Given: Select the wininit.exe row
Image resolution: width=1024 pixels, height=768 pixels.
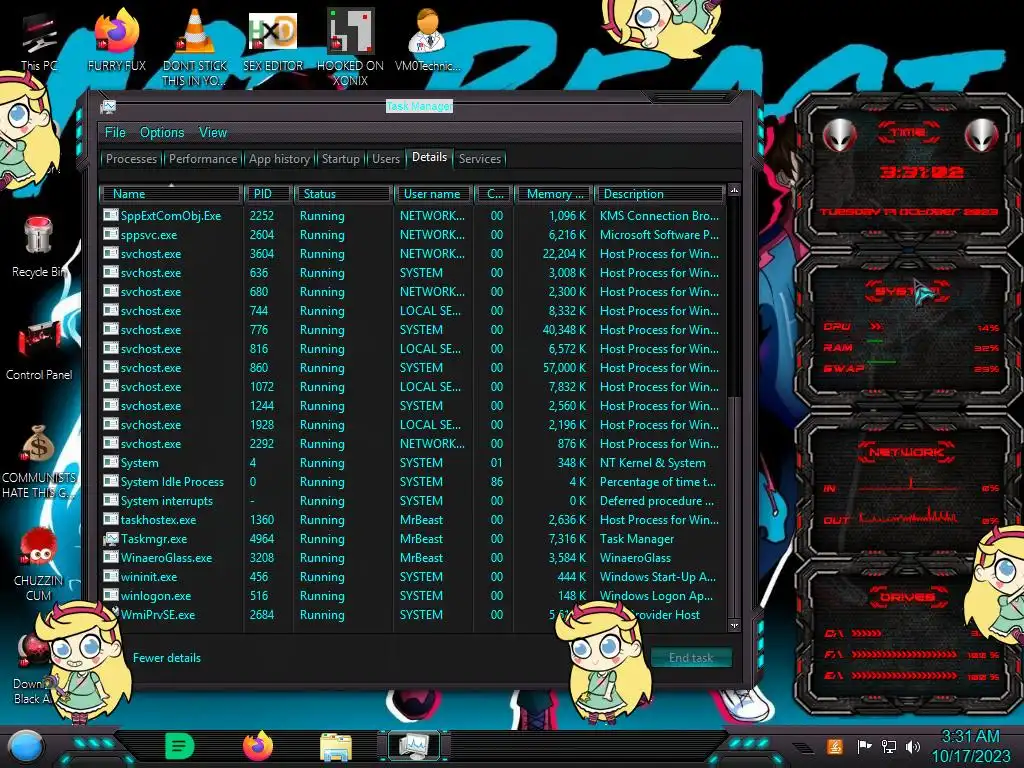Looking at the screenshot, I should (413, 577).
